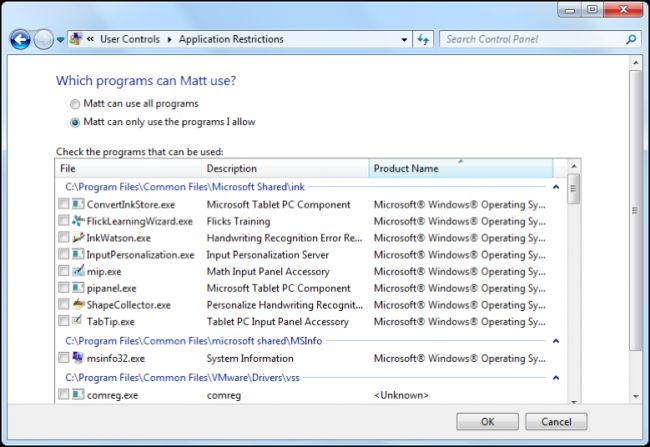Screen dimensions: 650x447
Task: Click the ConvertInkStore.exe file icon
Action: point(78,204)
